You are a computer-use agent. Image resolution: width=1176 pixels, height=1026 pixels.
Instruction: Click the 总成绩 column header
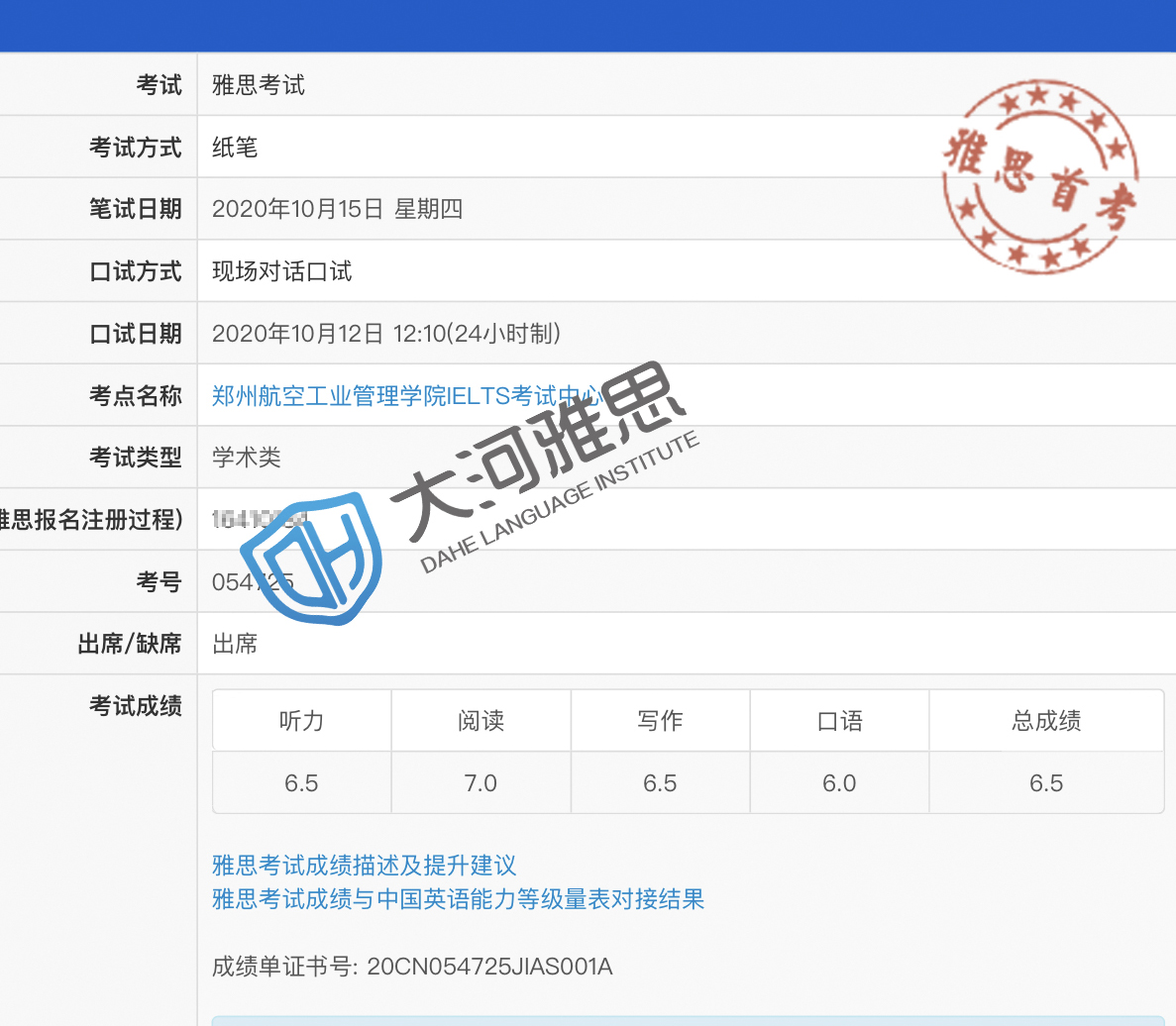(x=1046, y=720)
